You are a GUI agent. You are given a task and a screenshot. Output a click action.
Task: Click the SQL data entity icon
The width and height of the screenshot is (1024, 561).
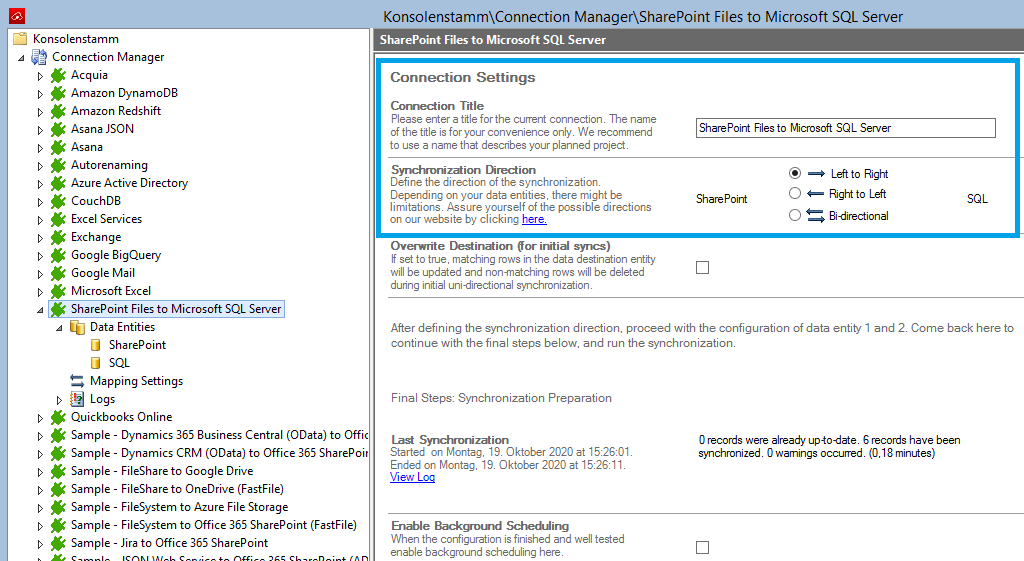pos(96,363)
